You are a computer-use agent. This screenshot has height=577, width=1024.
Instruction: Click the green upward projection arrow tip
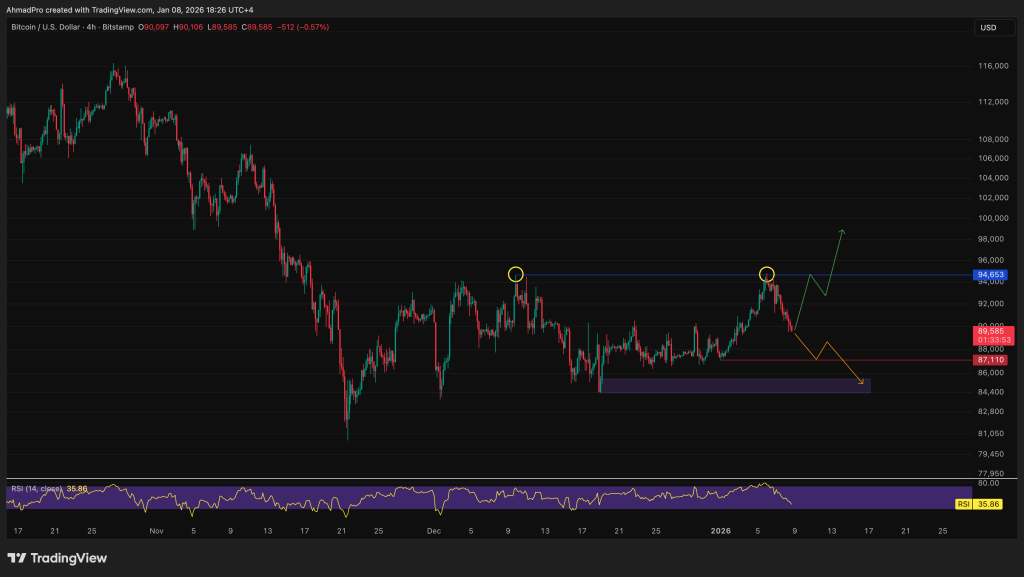(842, 232)
